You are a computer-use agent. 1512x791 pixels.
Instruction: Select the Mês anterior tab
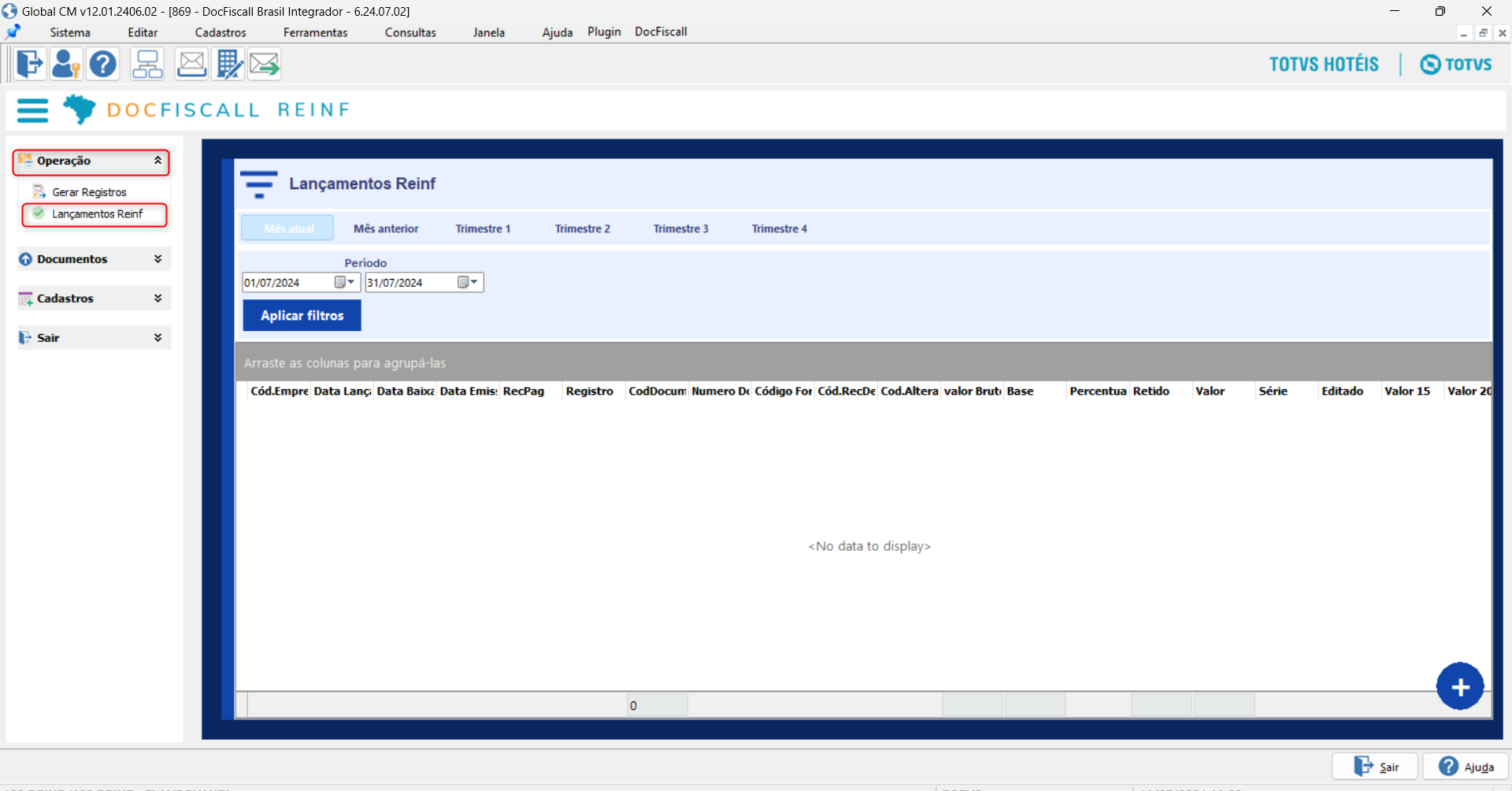click(x=386, y=228)
